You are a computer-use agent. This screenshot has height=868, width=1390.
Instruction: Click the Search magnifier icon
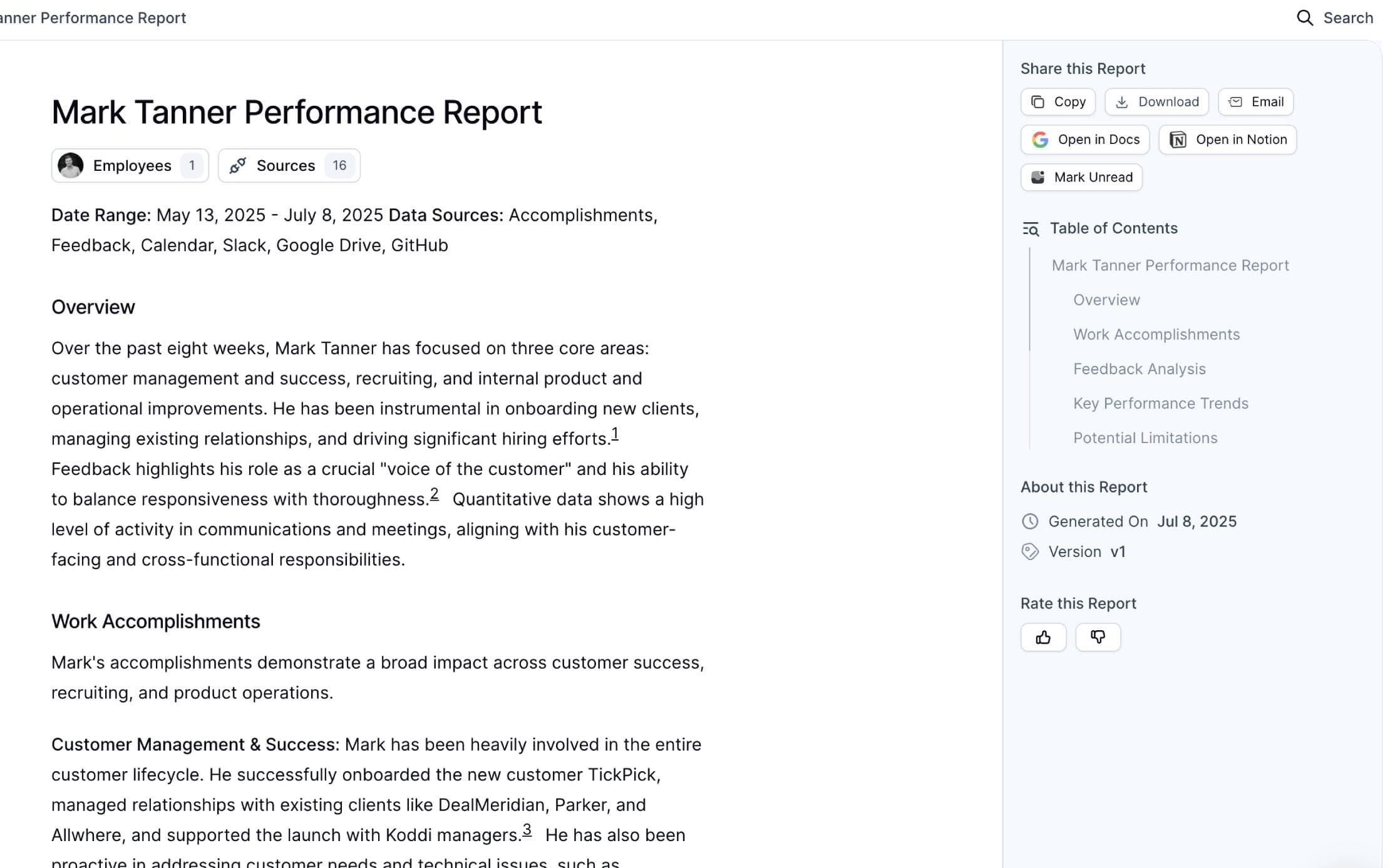1305,18
